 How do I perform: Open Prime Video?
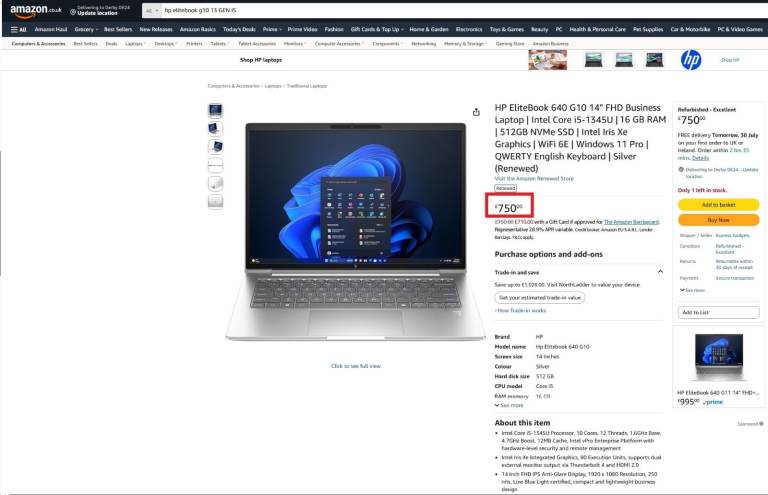tap(303, 29)
